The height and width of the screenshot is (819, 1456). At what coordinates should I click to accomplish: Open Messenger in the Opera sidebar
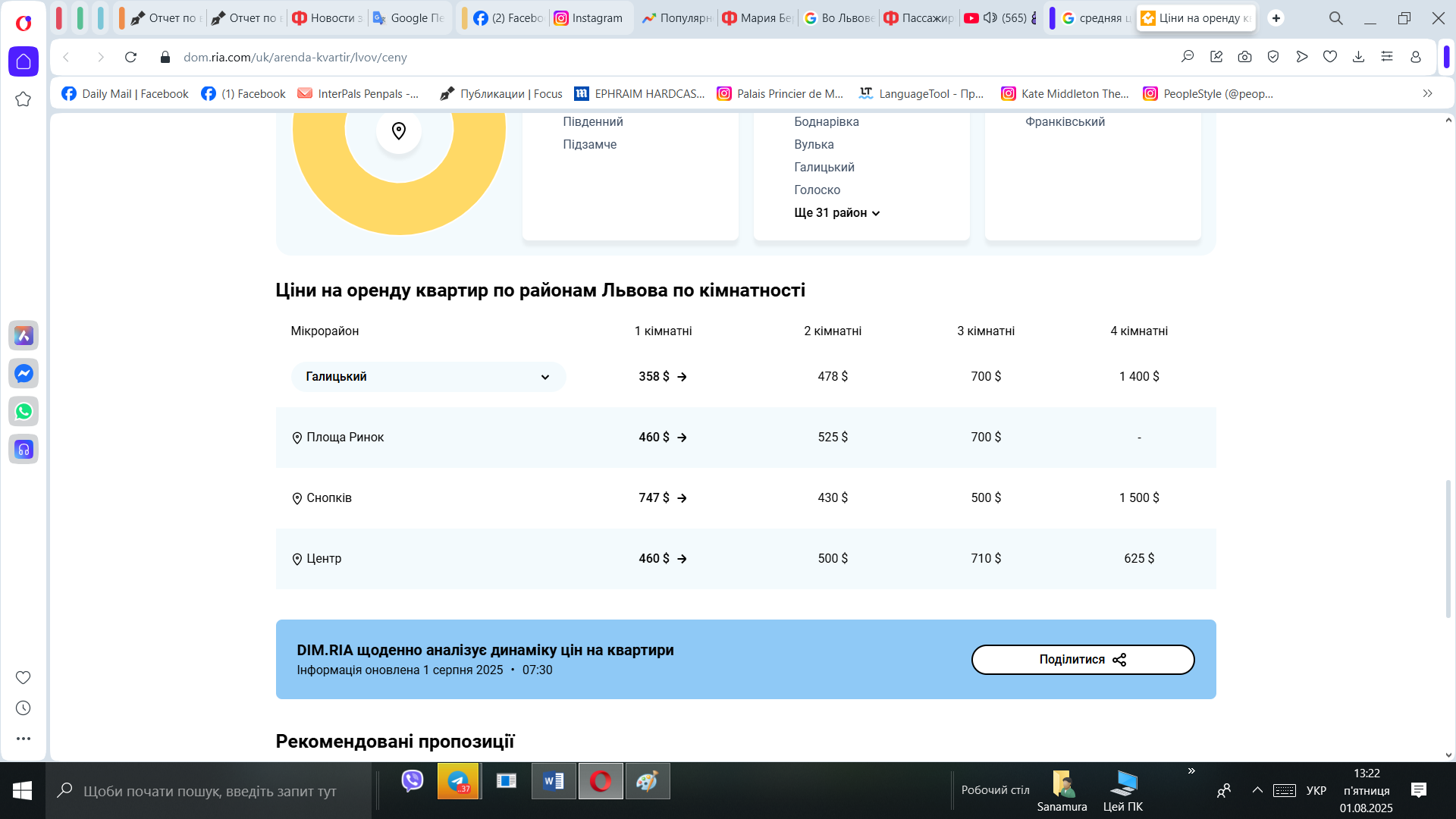pos(24,373)
